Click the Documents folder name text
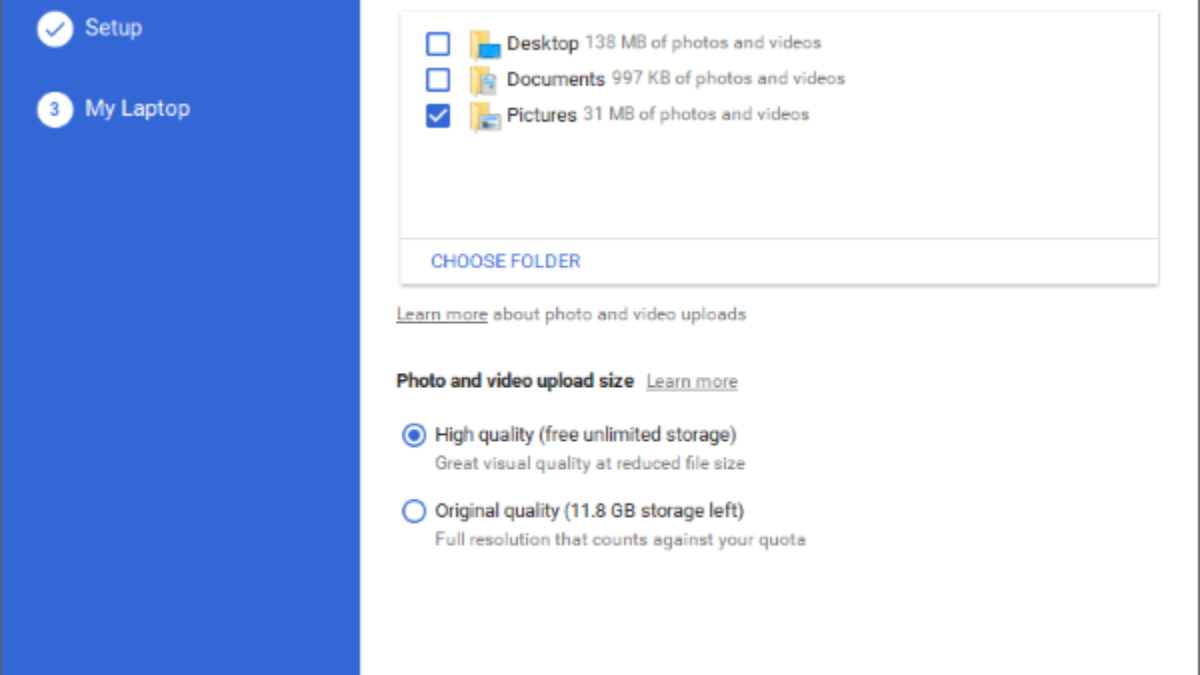The image size is (1200, 675). 555,79
